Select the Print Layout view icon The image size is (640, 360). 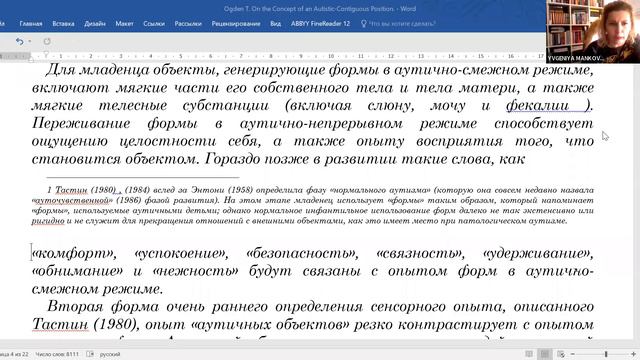tap(544, 354)
